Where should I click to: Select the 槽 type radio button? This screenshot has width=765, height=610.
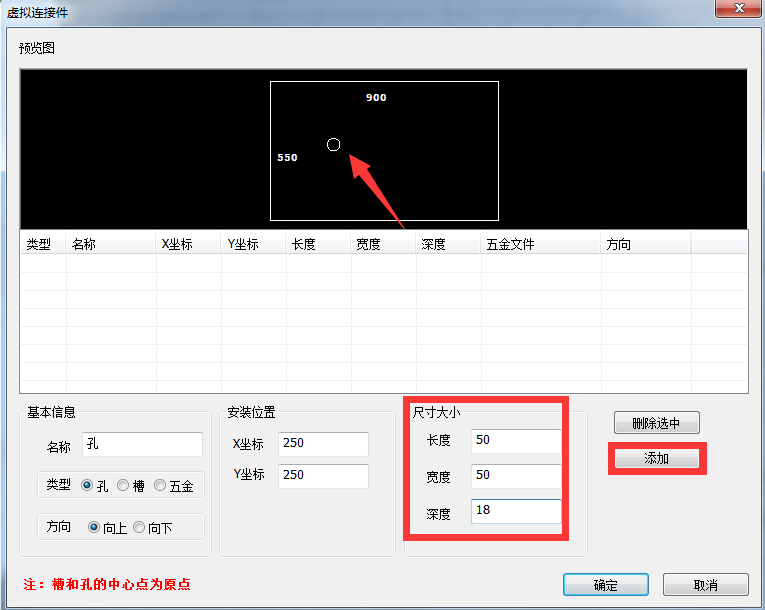point(123,486)
